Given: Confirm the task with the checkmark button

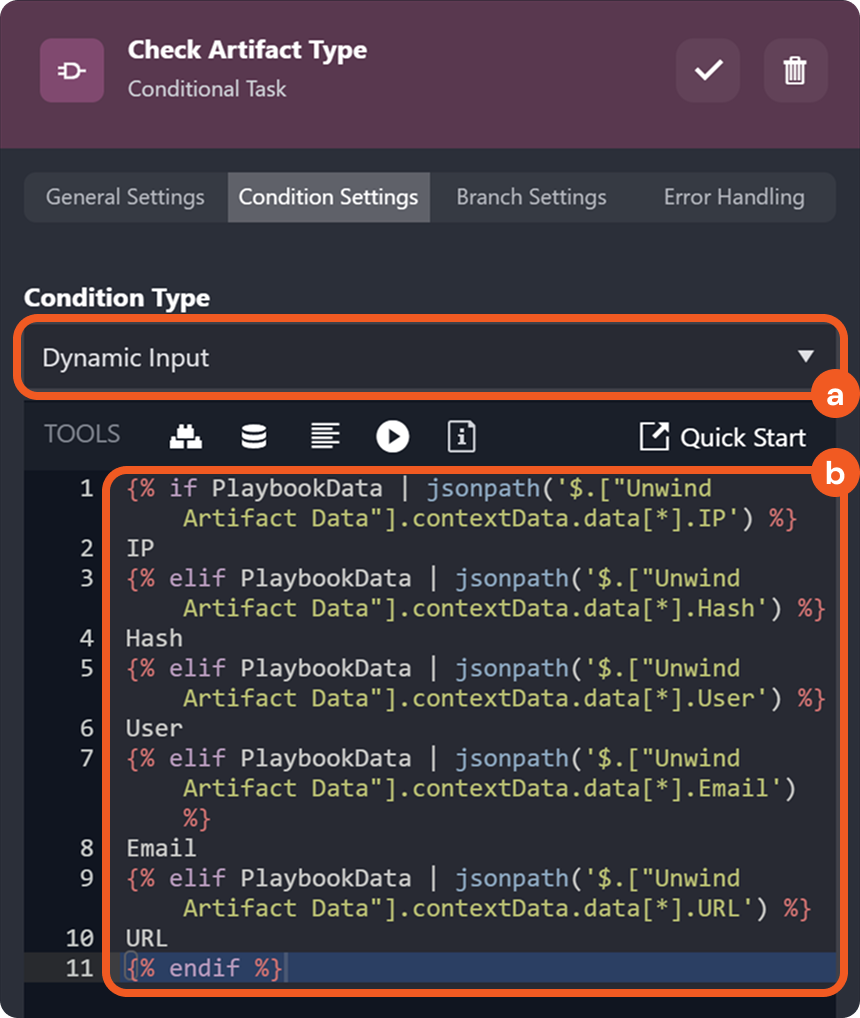Looking at the screenshot, I should click(x=708, y=71).
